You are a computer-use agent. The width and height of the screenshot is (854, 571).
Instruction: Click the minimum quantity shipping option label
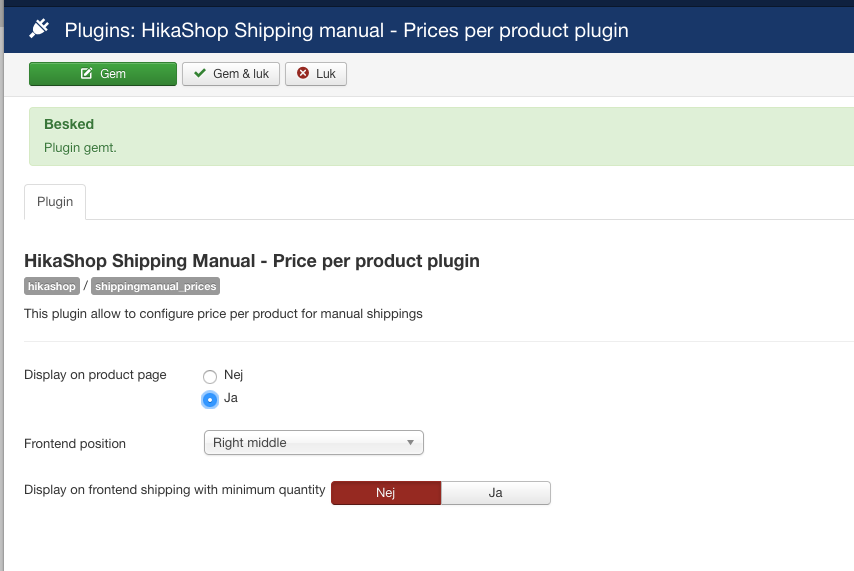[175, 490]
